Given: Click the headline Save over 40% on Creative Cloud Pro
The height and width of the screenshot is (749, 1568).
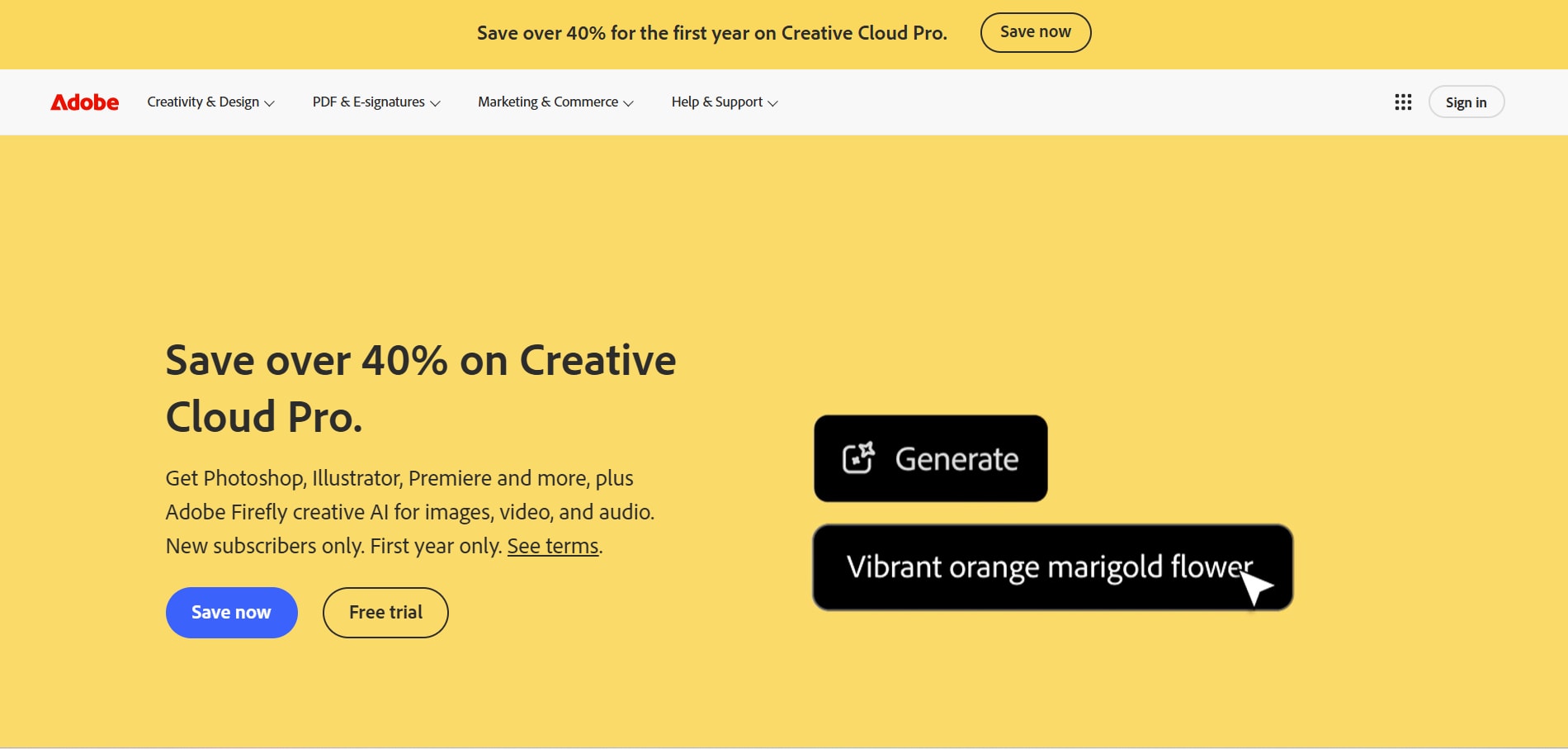Looking at the screenshot, I should (x=421, y=388).
